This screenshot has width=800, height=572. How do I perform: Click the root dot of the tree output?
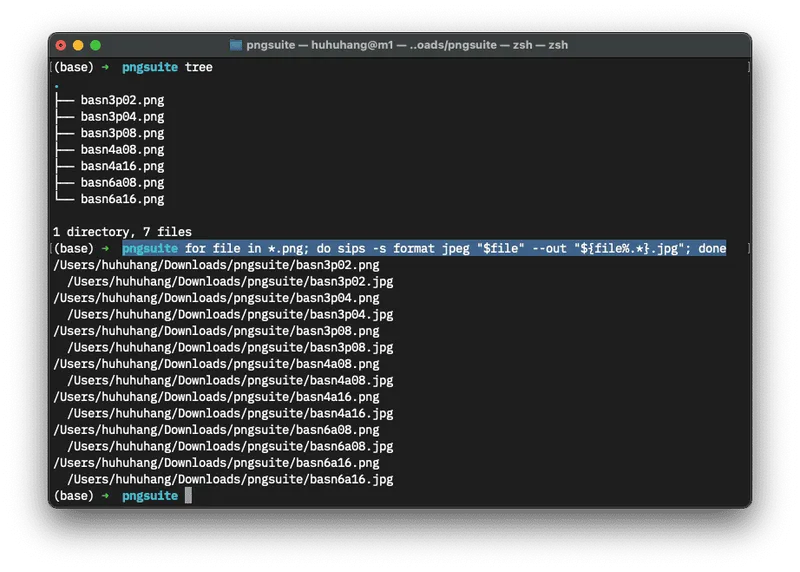tap(56, 85)
